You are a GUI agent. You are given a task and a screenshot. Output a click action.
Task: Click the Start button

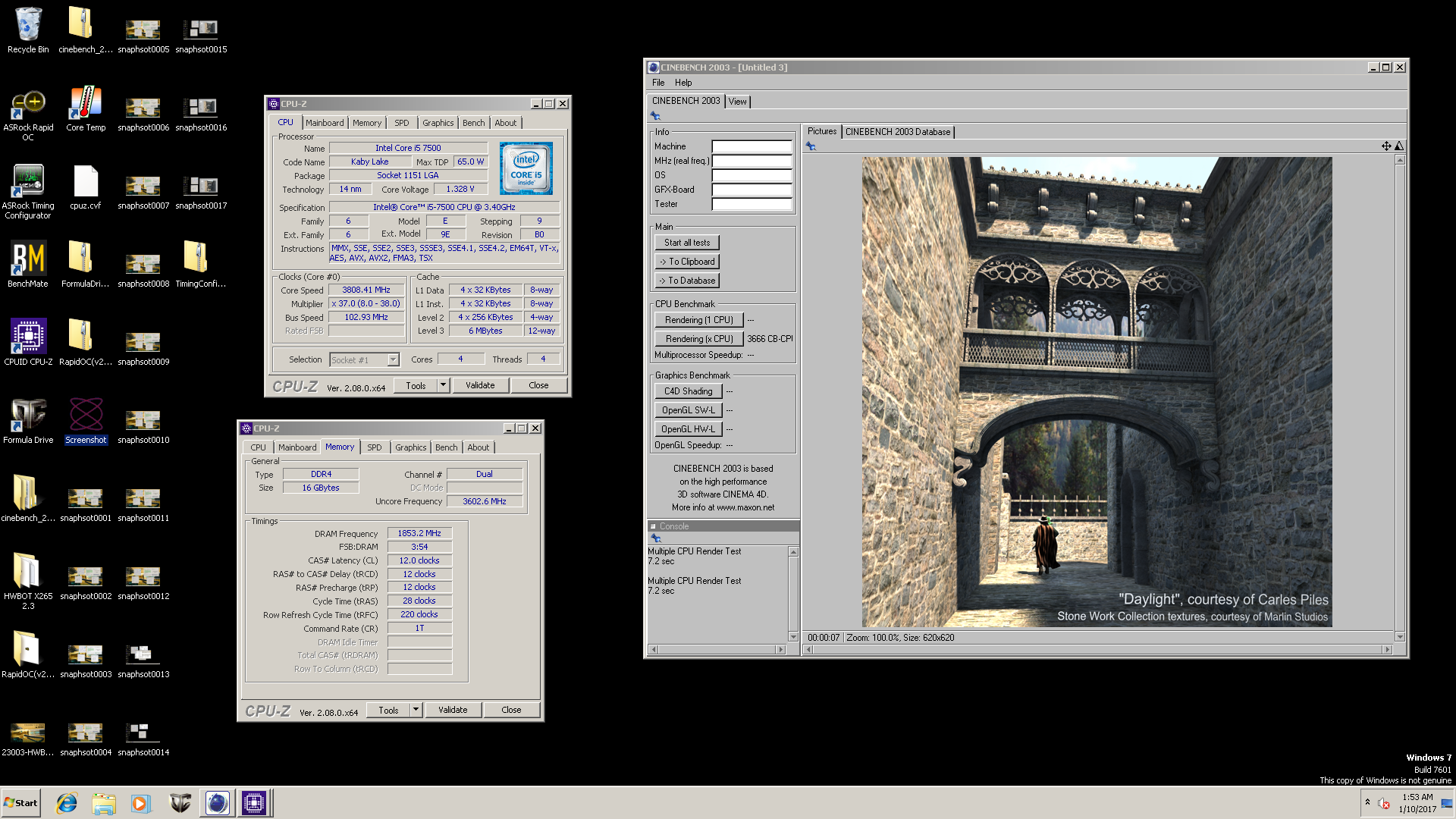[x=20, y=803]
